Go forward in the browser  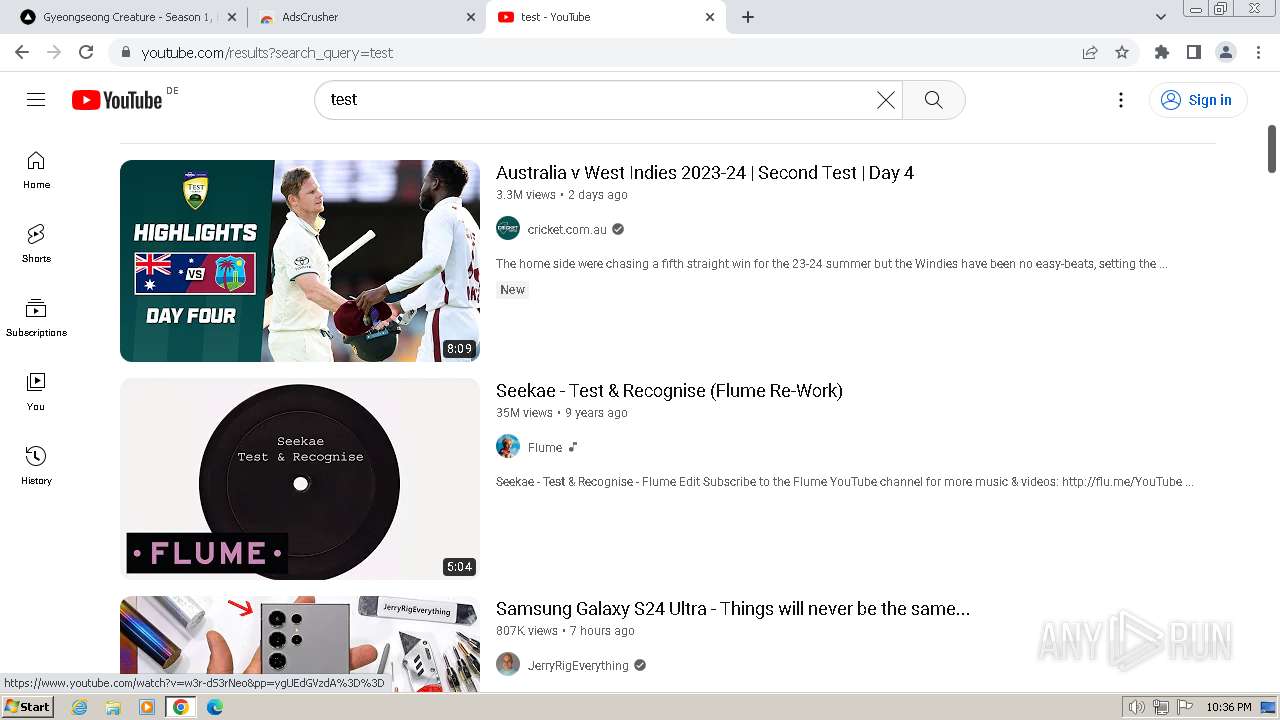(x=54, y=52)
